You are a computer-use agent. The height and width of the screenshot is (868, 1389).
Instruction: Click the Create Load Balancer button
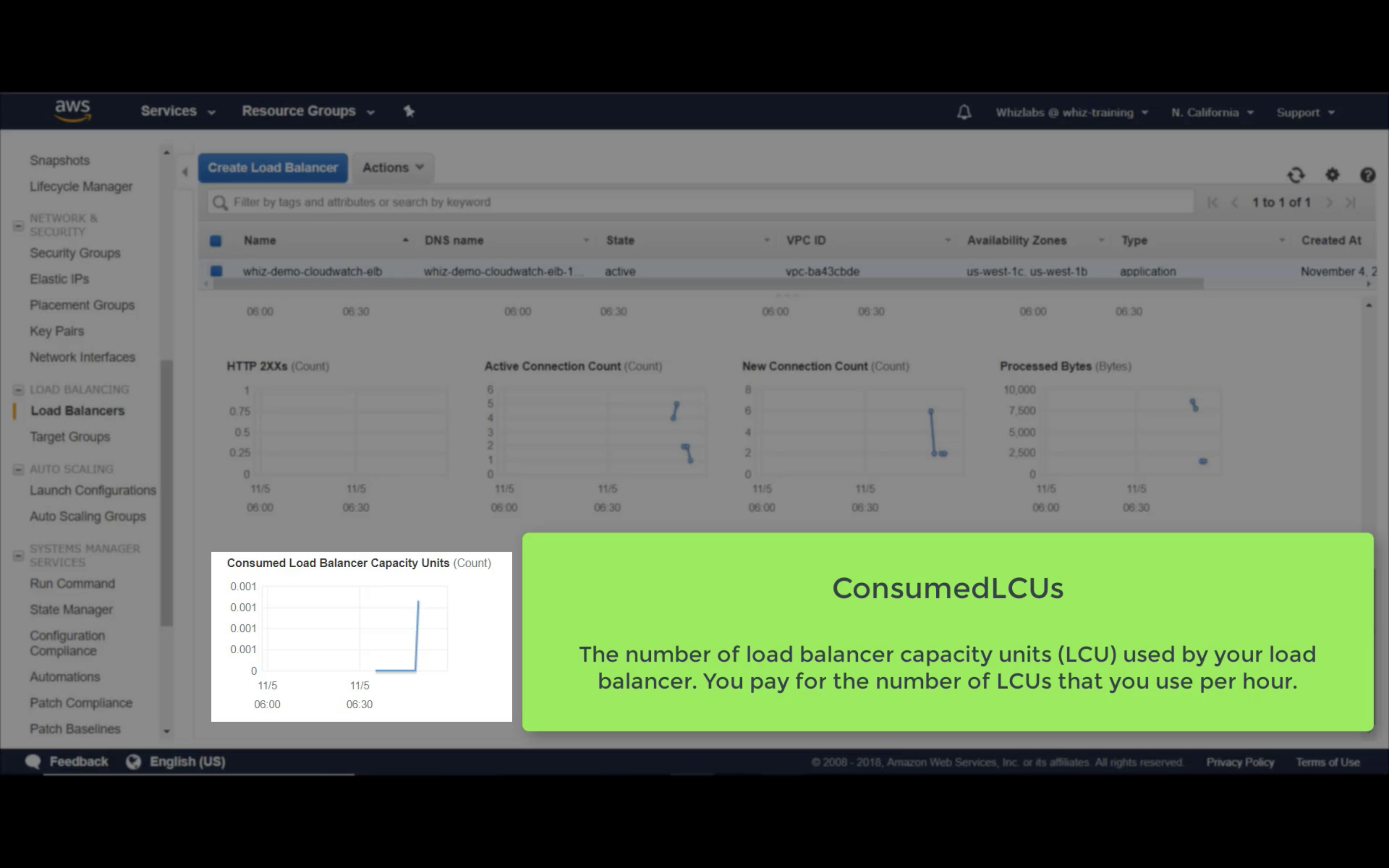[x=272, y=168]
